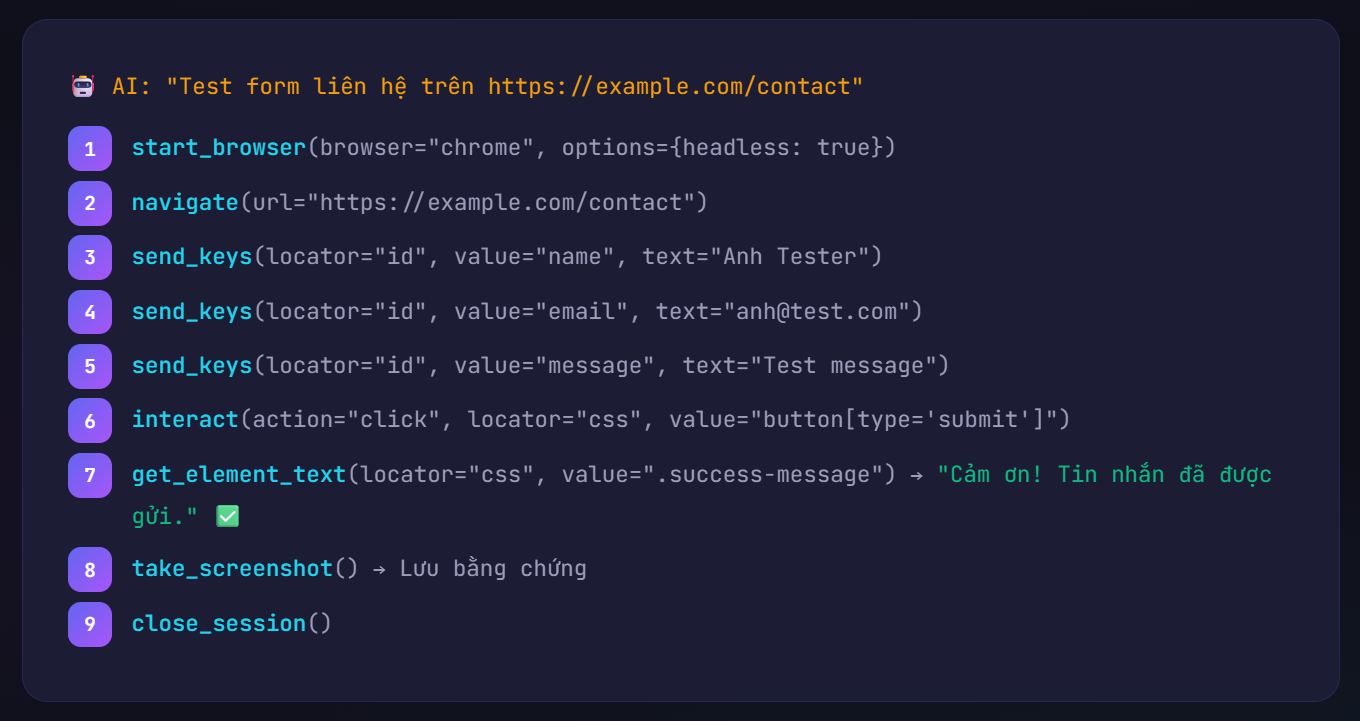Click the "Lưu bằng chứng" note text

point(493,569)
